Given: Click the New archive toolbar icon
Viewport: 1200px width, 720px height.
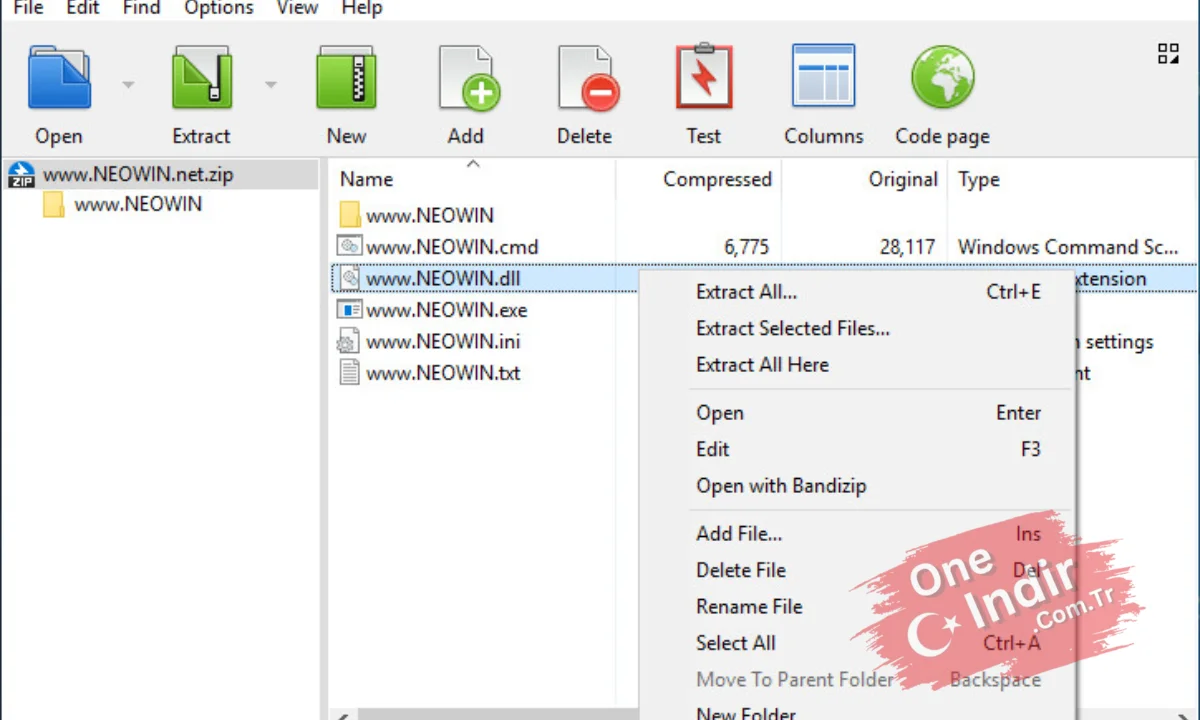Looking at the screenshot, I should tap(346, 77).
